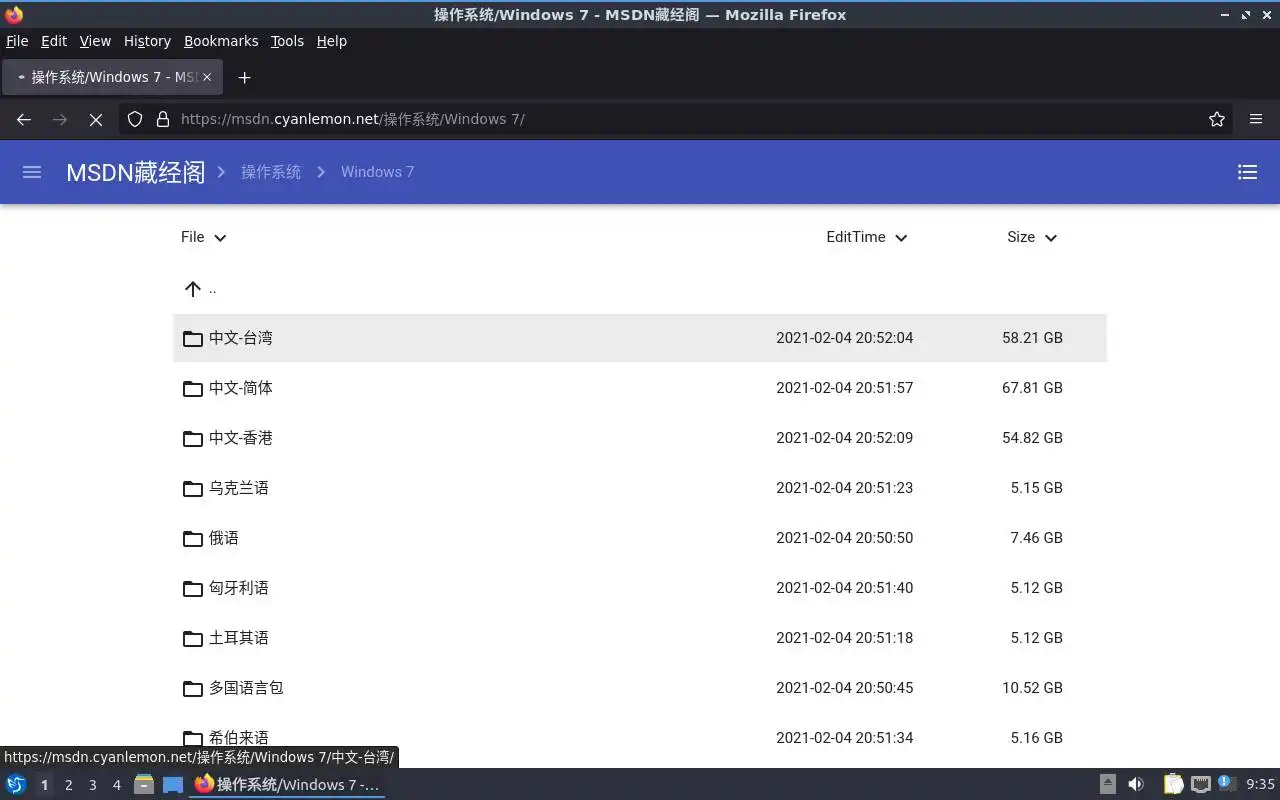
Task: Open the Edit menu
Action: 54,41
